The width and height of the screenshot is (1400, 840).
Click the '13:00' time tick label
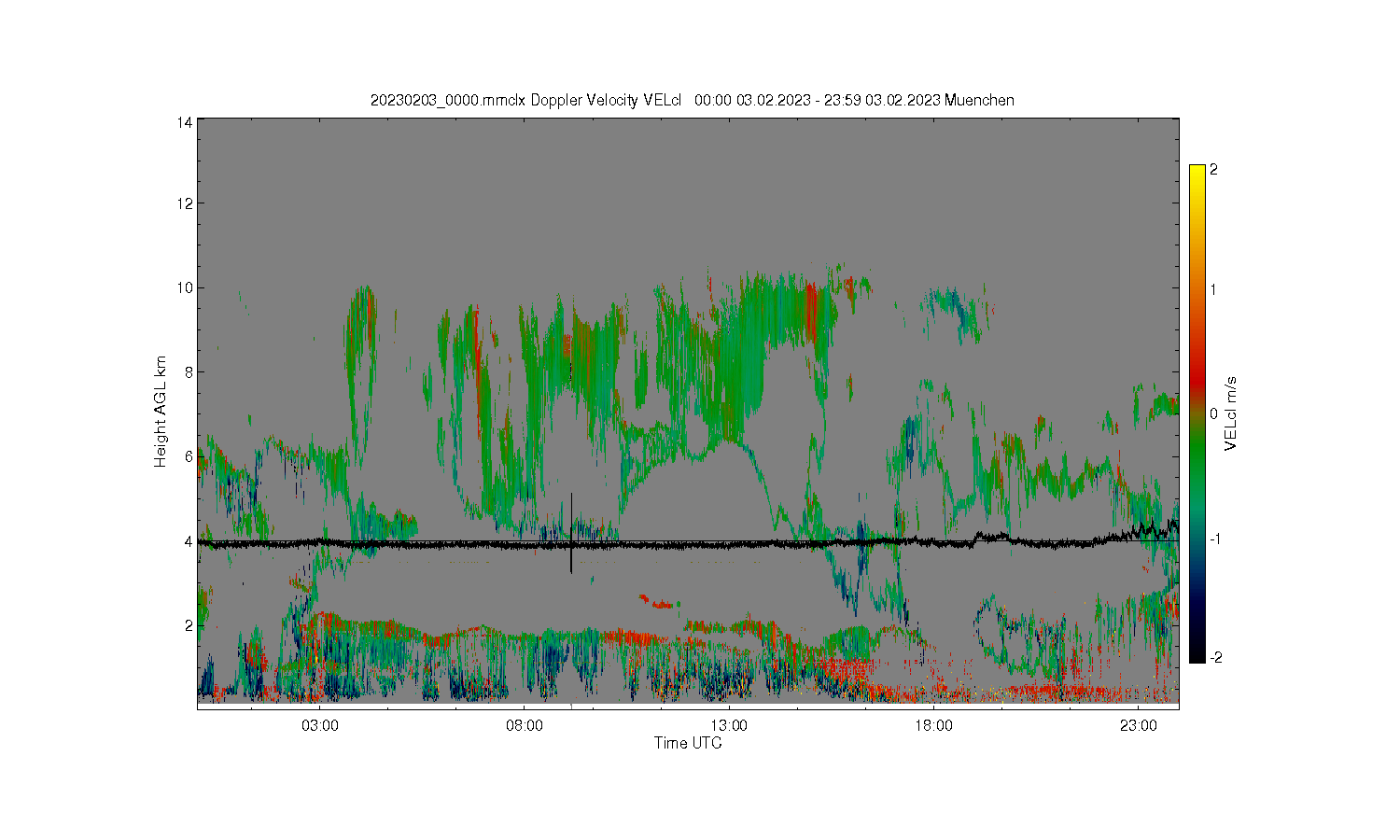coord(729,725)
